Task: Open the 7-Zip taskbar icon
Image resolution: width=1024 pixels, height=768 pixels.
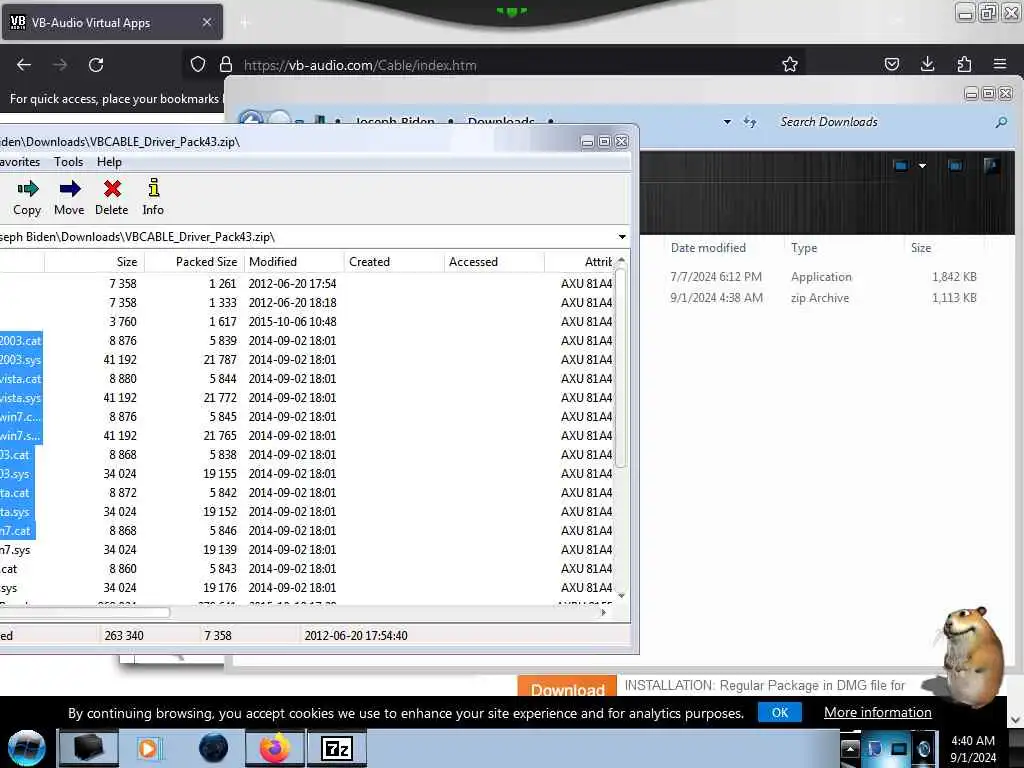Action: tap(337, 748)
